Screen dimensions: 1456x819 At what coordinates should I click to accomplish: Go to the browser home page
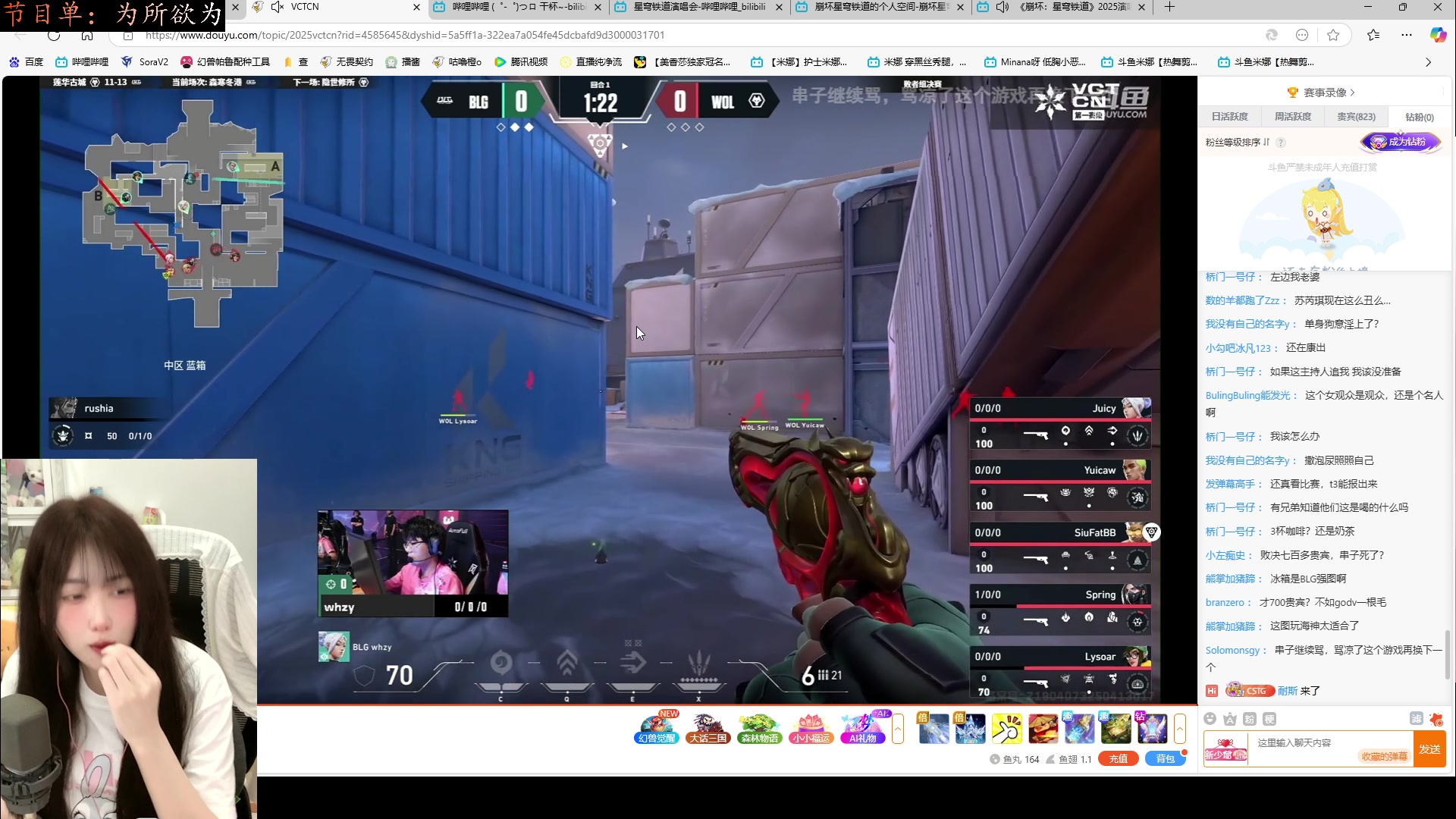pos(87,35)
